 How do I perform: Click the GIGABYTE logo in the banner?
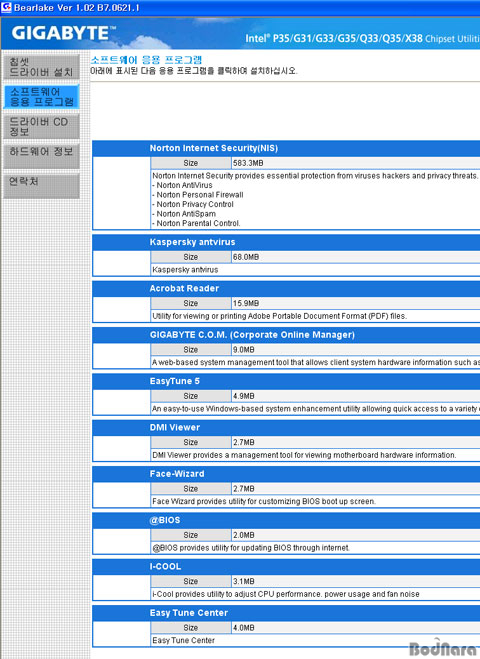tap(63, 33)
